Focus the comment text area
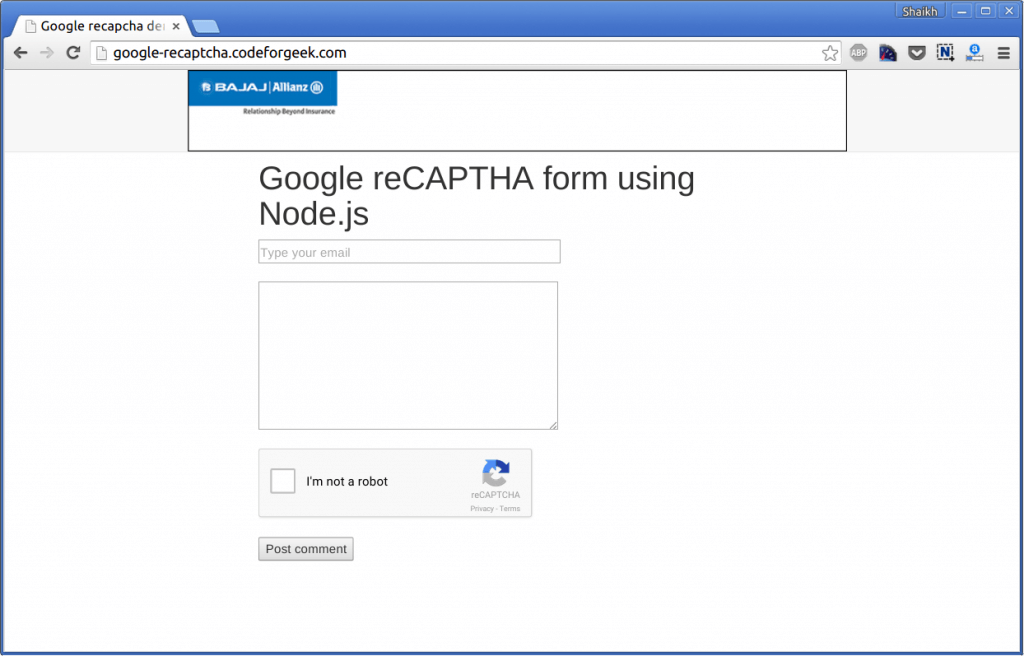 pyautogui.click(x=408, y=355)
